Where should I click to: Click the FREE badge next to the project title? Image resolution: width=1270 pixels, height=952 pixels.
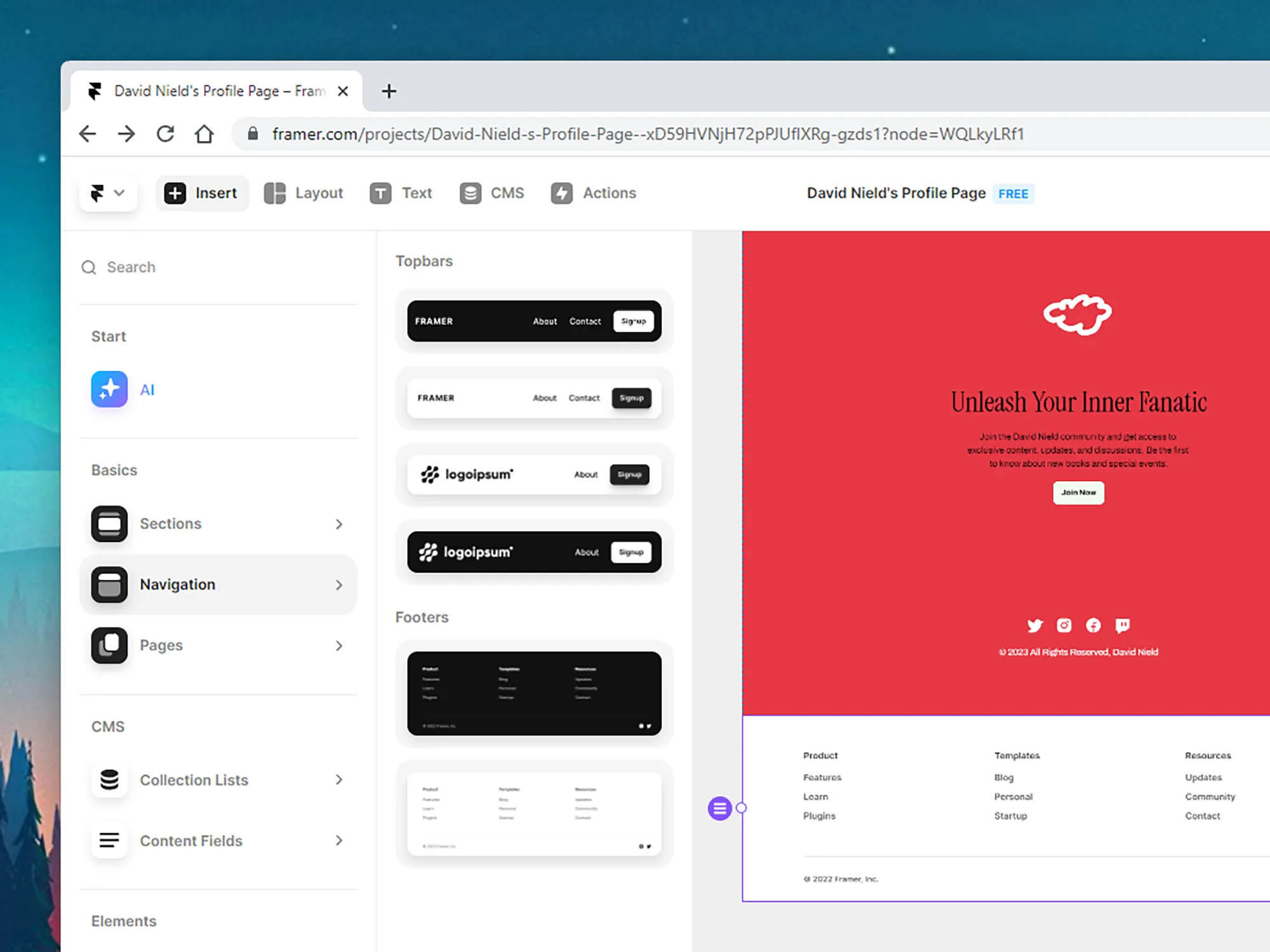[1013, 194]
